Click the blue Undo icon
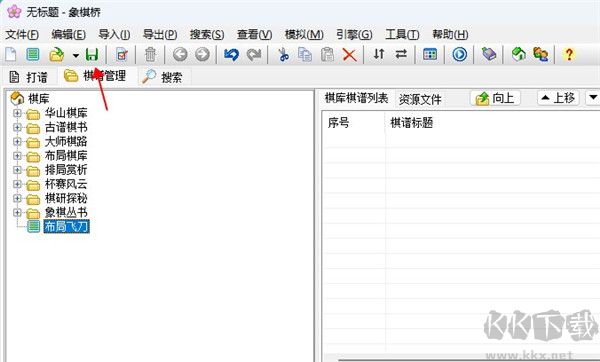 click(x=232, y=54)
